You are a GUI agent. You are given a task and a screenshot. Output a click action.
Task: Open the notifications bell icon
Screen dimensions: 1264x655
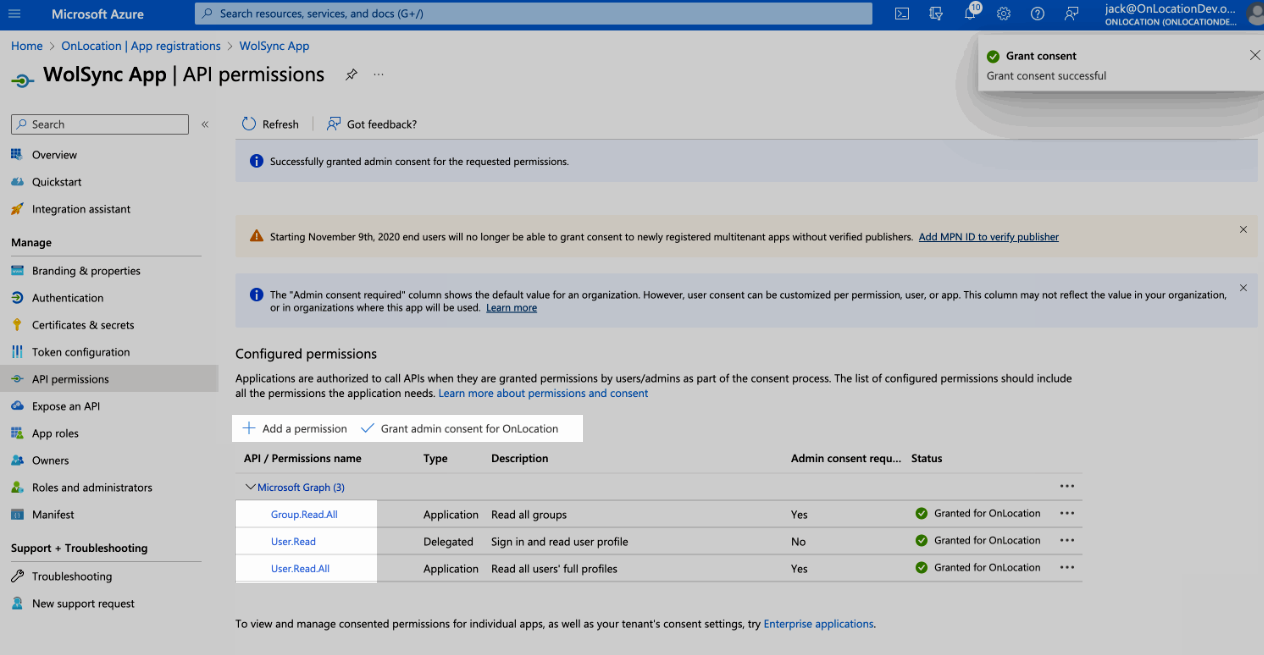tap(970, 14)
